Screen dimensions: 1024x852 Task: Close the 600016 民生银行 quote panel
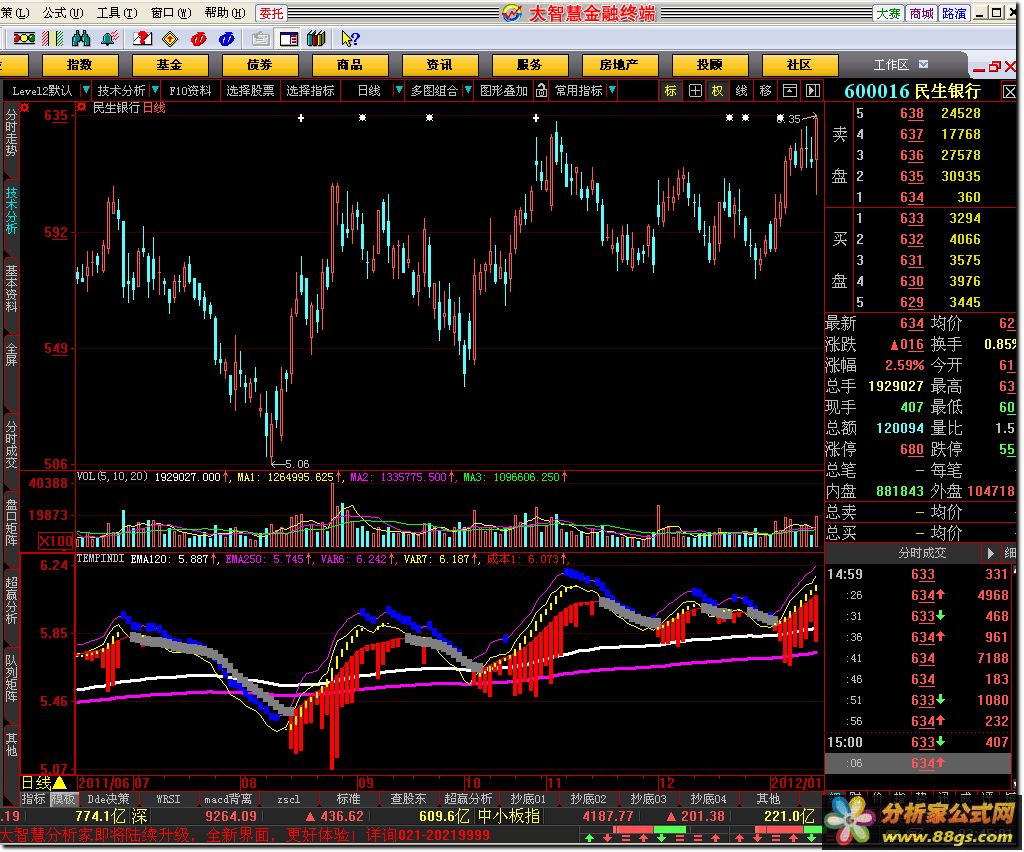pos(1010,91)
